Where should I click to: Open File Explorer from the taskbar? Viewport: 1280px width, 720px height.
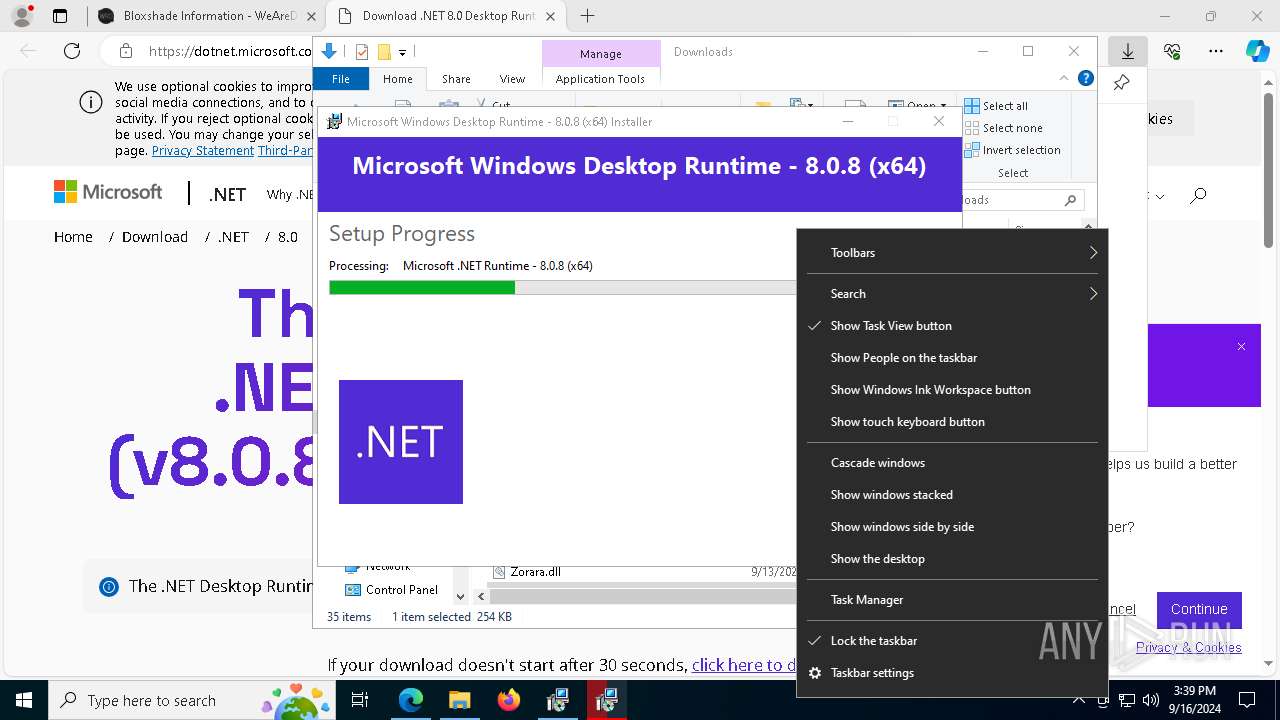(x=459, y=700)
